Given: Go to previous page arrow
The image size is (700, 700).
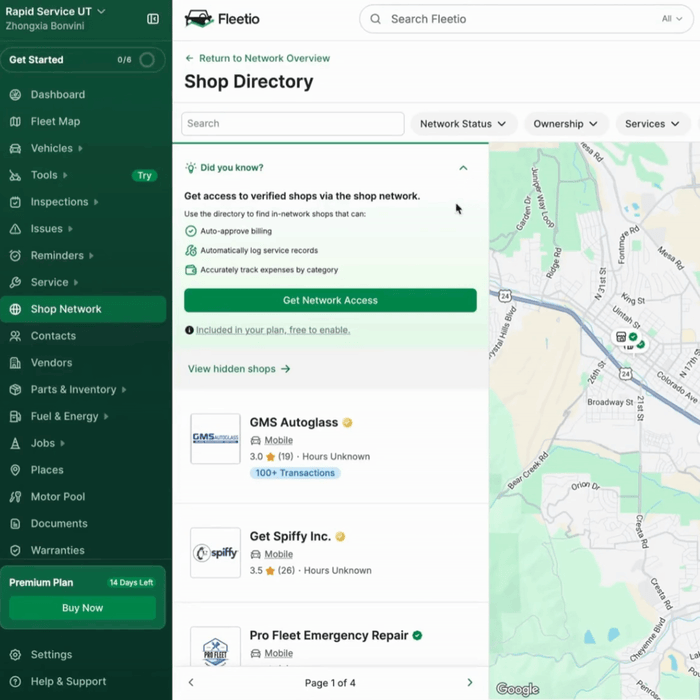Looking at the screenshot, I should 191,682.
